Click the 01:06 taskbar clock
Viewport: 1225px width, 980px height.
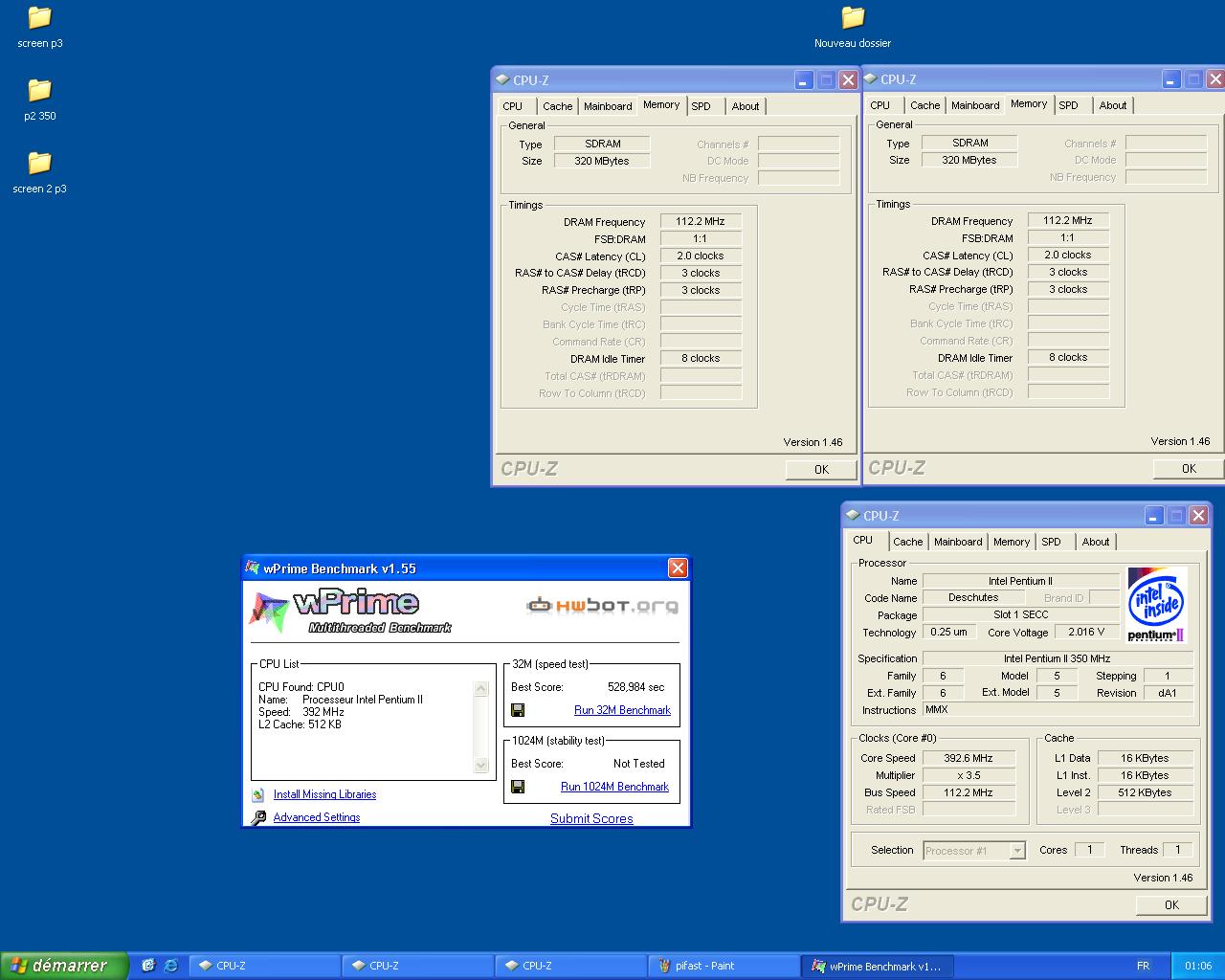point(1198,966)
